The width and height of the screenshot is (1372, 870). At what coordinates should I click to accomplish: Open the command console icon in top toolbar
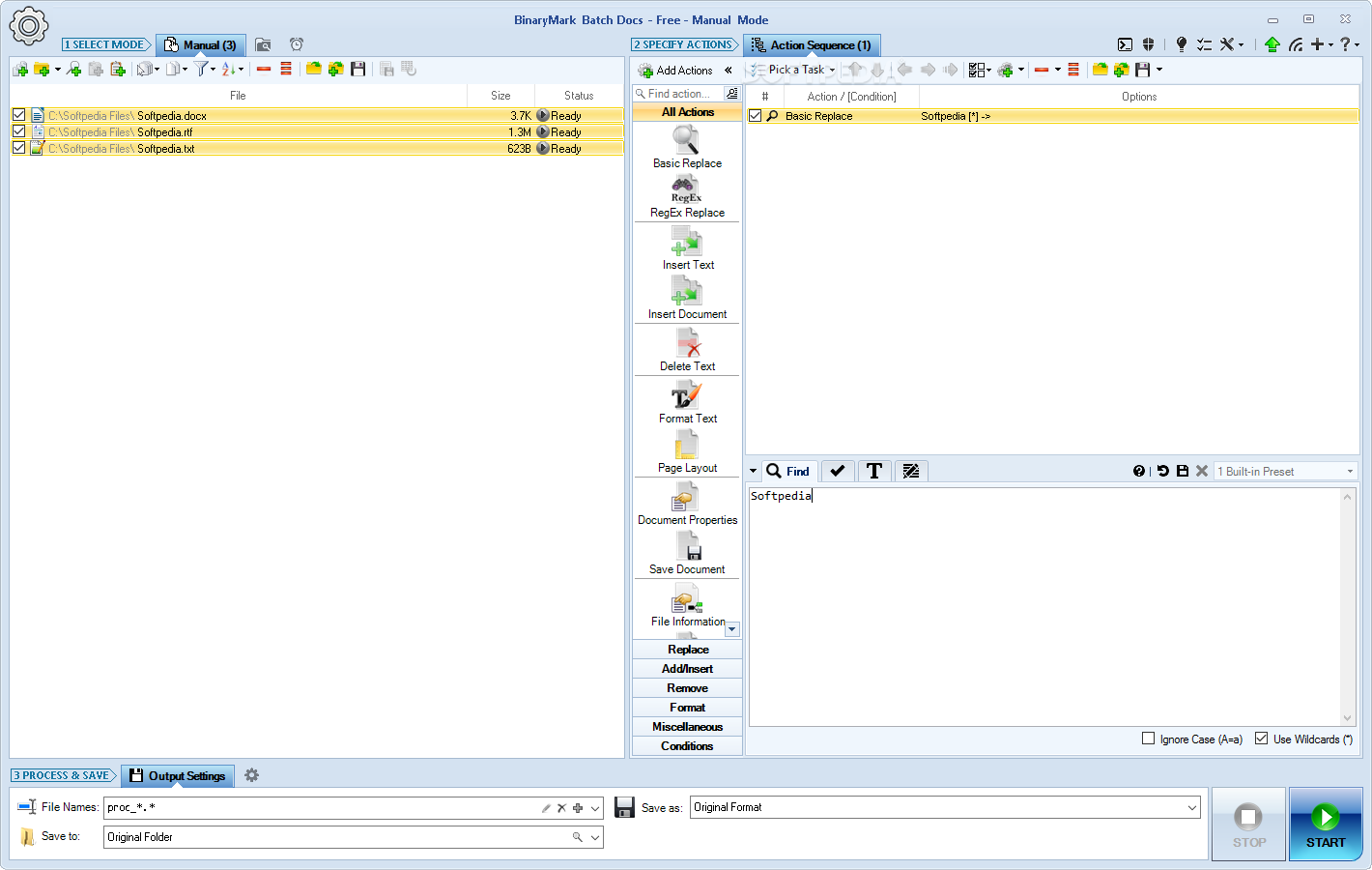pos(1125,44)
